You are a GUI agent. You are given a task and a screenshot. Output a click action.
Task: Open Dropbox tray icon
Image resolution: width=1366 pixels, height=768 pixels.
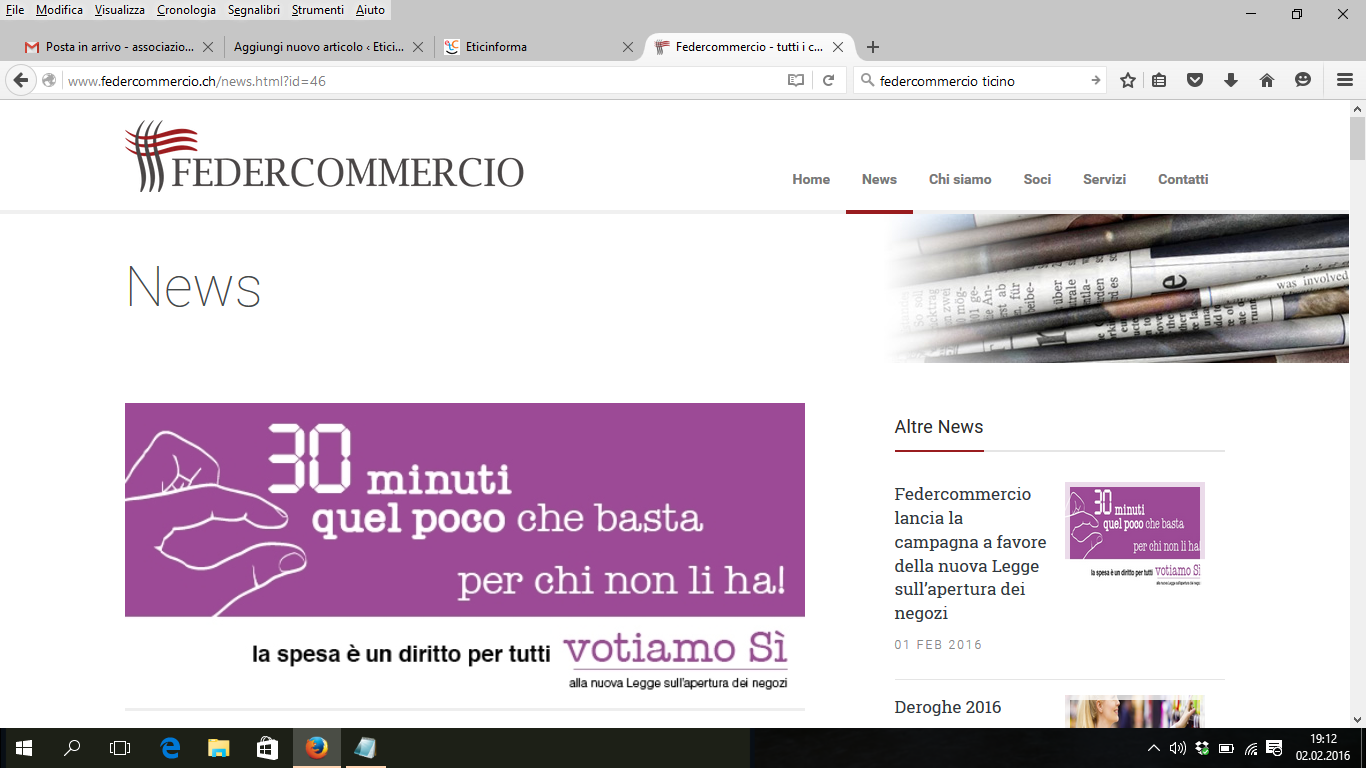coord(1202,748)
